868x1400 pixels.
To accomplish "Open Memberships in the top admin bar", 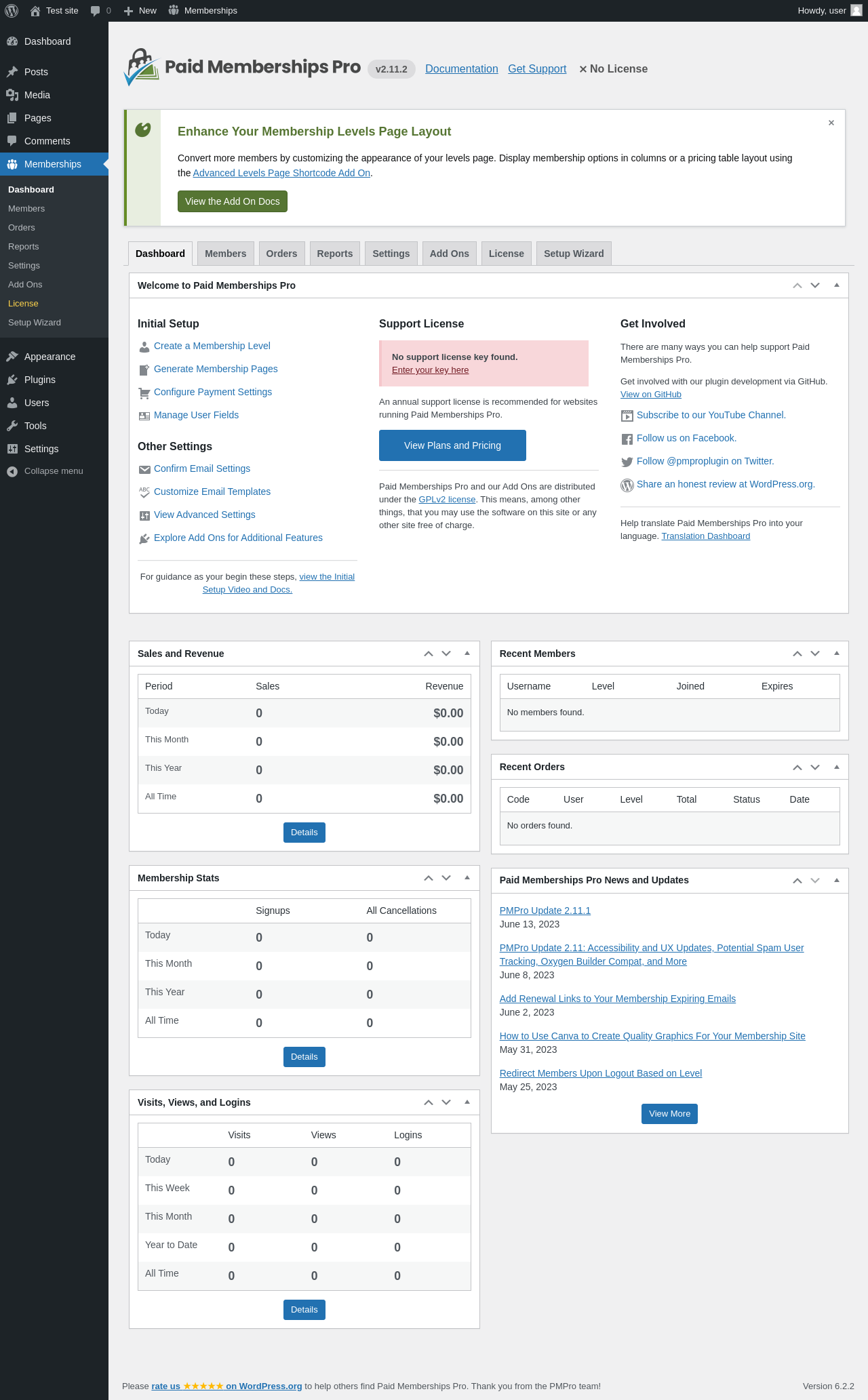I will (203, 11).
